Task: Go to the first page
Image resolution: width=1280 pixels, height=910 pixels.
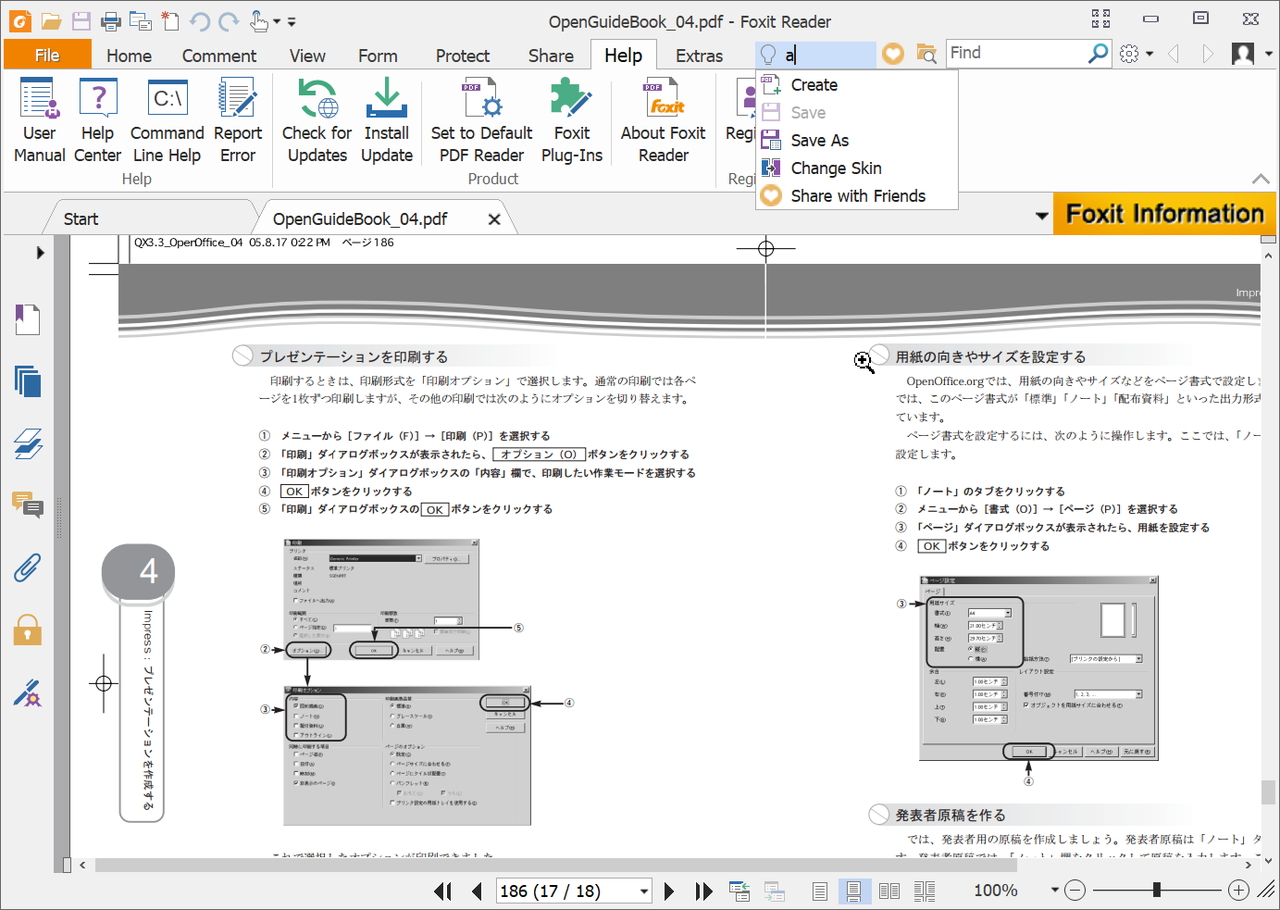Action: [443, 891]
